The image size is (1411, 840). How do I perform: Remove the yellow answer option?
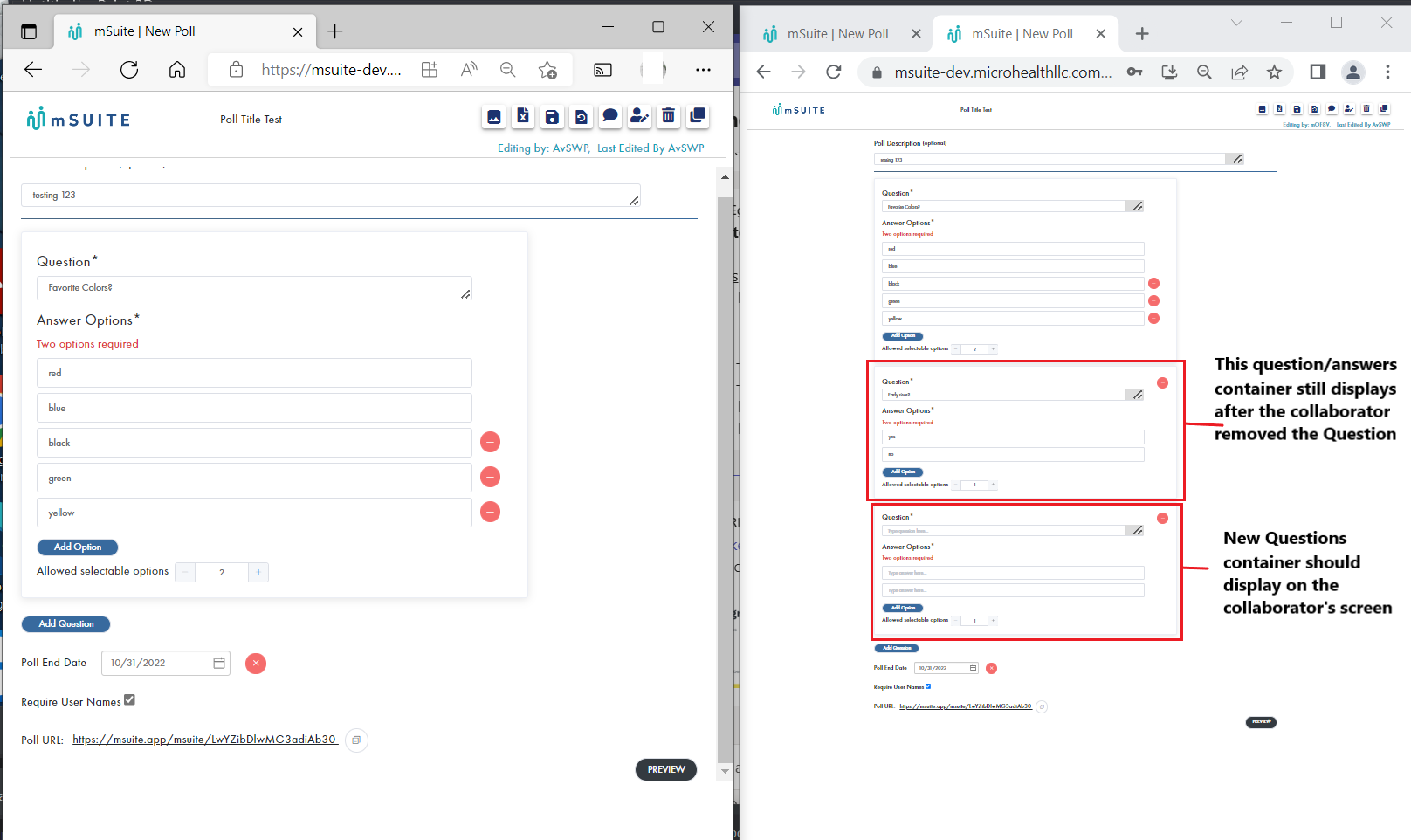[x=490, y=512]
